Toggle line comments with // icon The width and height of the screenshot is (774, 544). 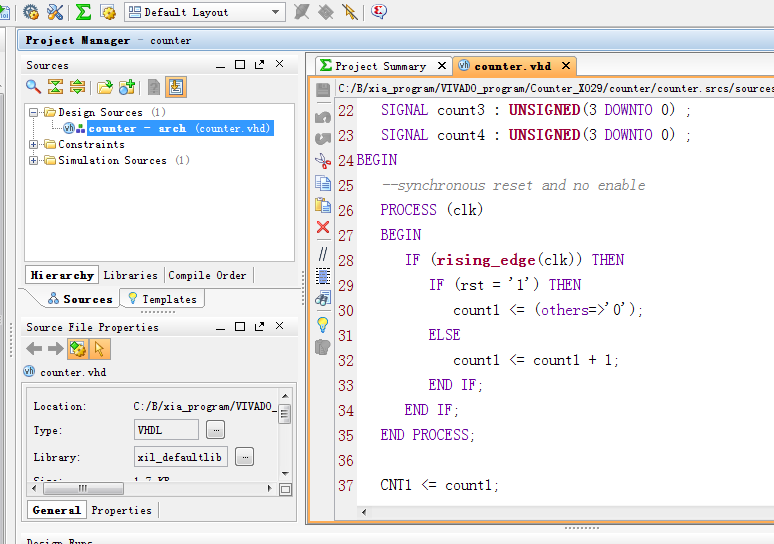pyautogui.click(x=323, y=254)
